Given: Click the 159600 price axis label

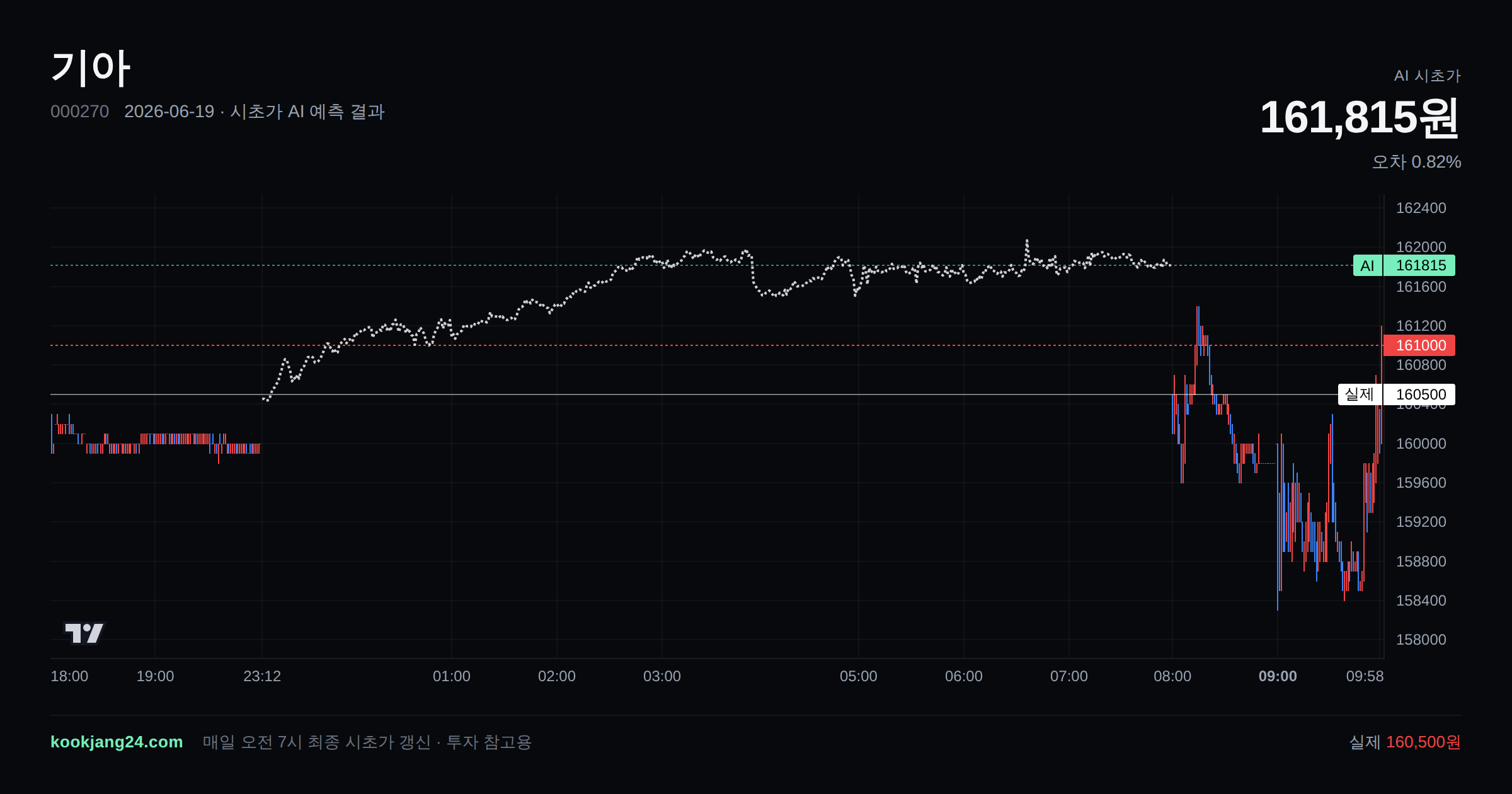Looking at the screenshot, I should 1421,483.
